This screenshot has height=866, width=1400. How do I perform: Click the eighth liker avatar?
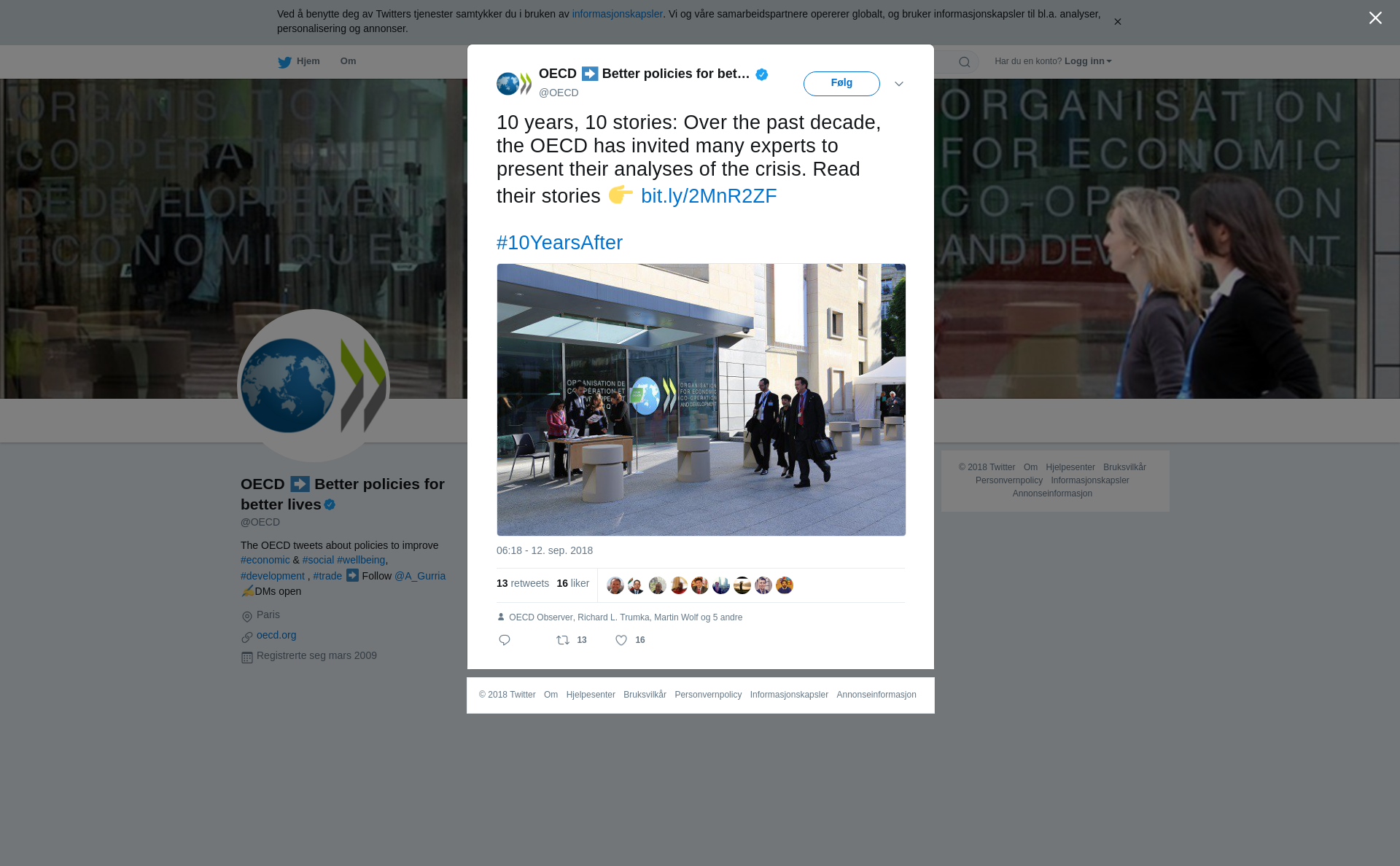coord(763,585)
